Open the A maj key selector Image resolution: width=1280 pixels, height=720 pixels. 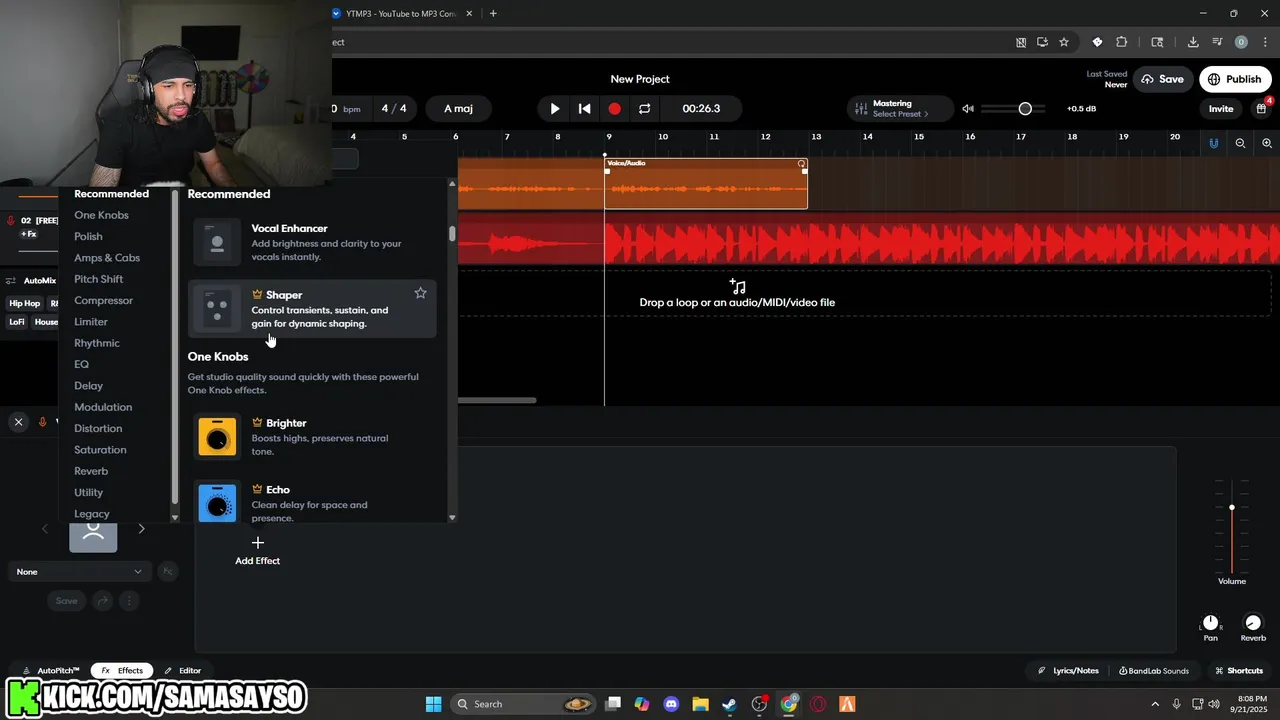pyautogui.click(x=459, y=108)
